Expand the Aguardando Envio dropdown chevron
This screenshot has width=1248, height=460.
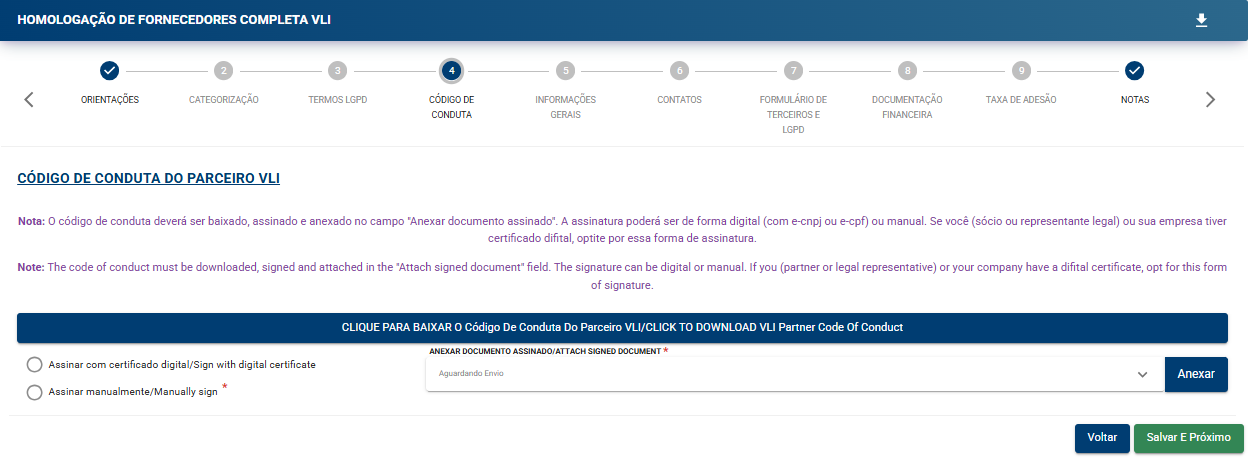[x=1142, y=374]
